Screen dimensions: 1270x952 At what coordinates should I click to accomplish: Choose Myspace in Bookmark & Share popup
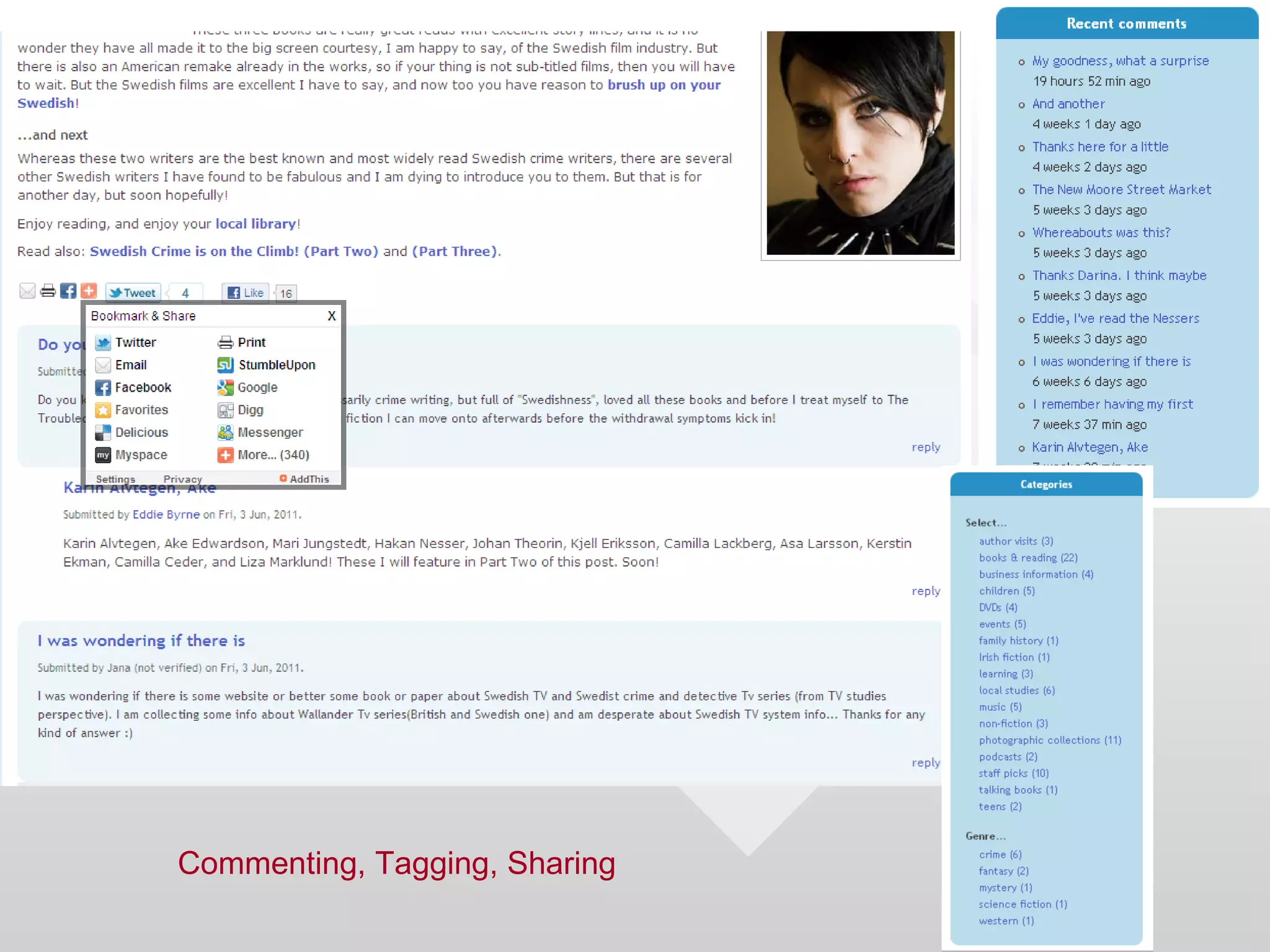[x=131, y=455]
